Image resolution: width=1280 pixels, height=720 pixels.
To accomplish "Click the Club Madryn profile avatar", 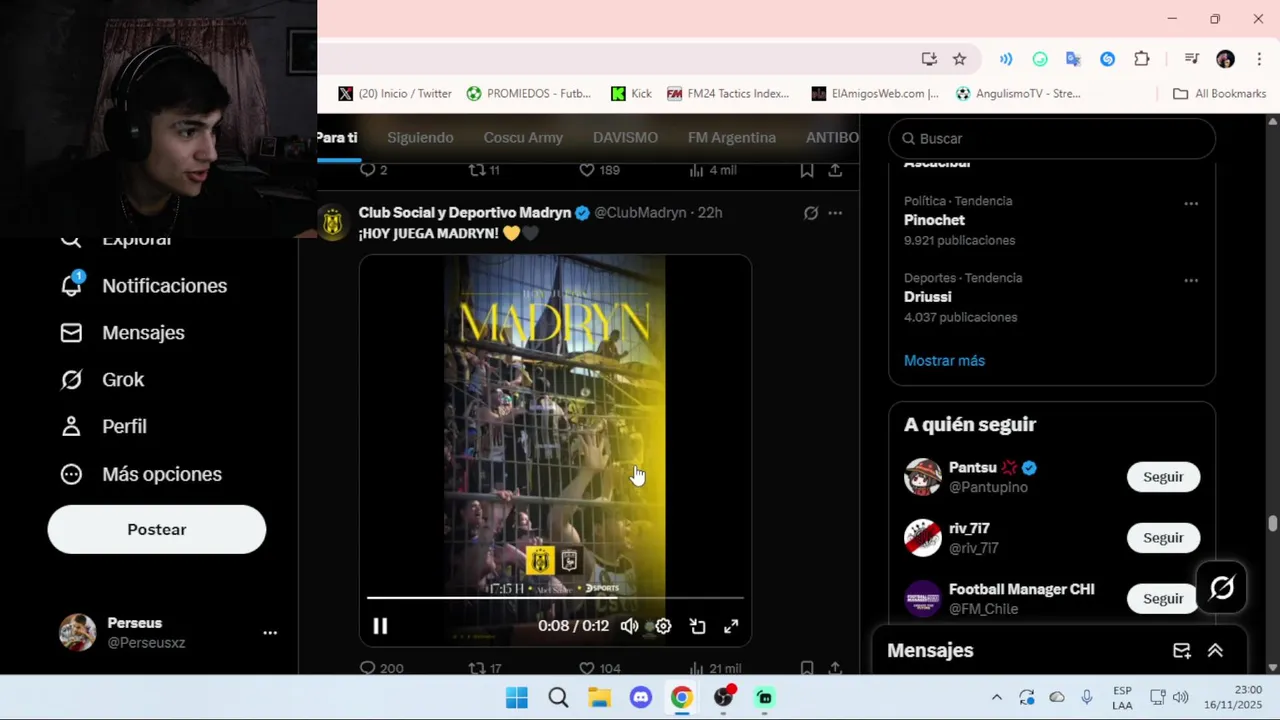I will coord(333,221).
